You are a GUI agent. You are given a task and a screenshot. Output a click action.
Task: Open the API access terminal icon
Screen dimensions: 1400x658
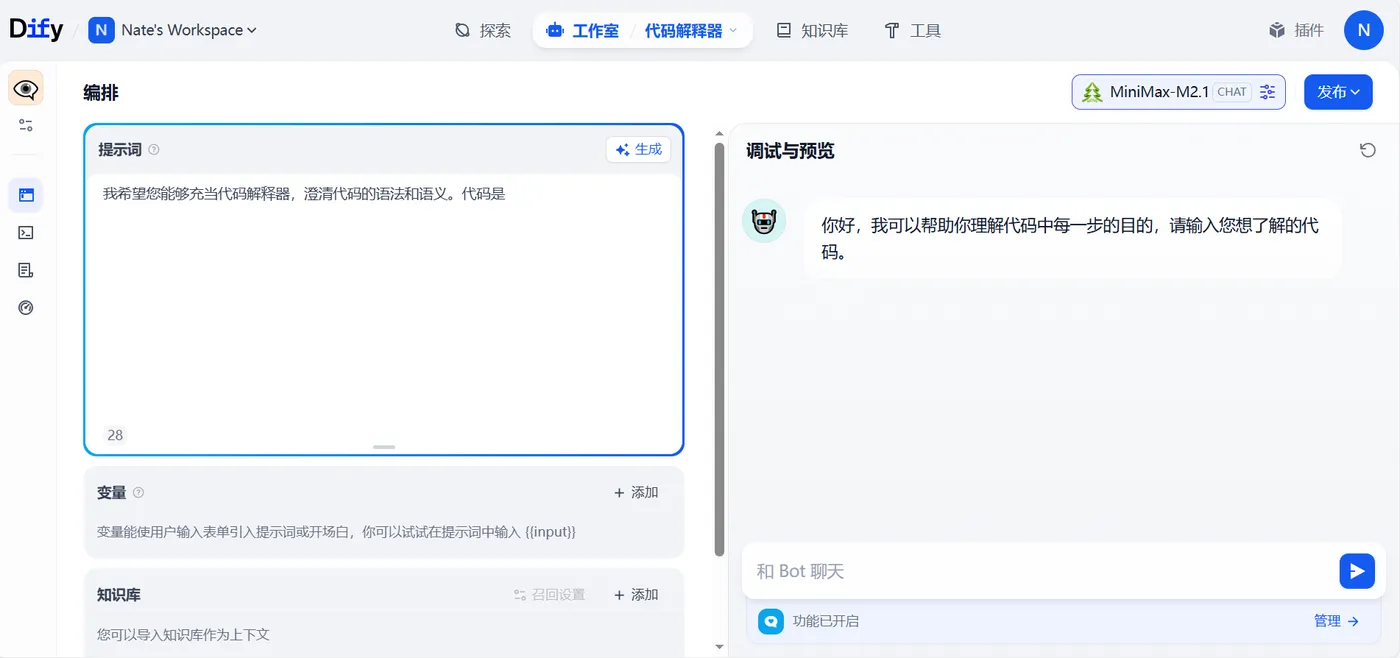26,232
